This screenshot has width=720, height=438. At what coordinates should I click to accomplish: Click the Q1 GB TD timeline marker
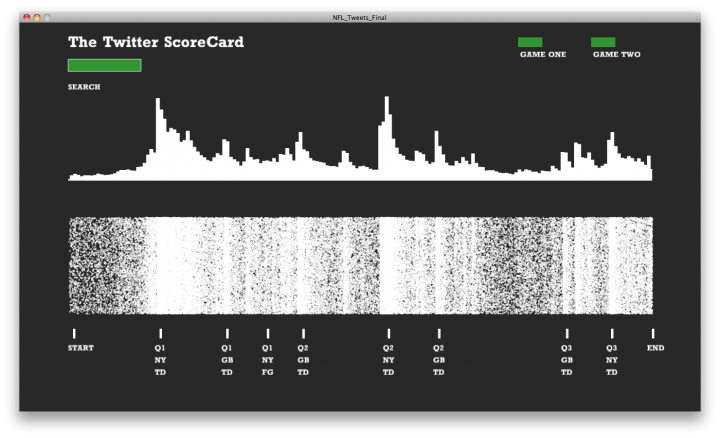[227, 334]
